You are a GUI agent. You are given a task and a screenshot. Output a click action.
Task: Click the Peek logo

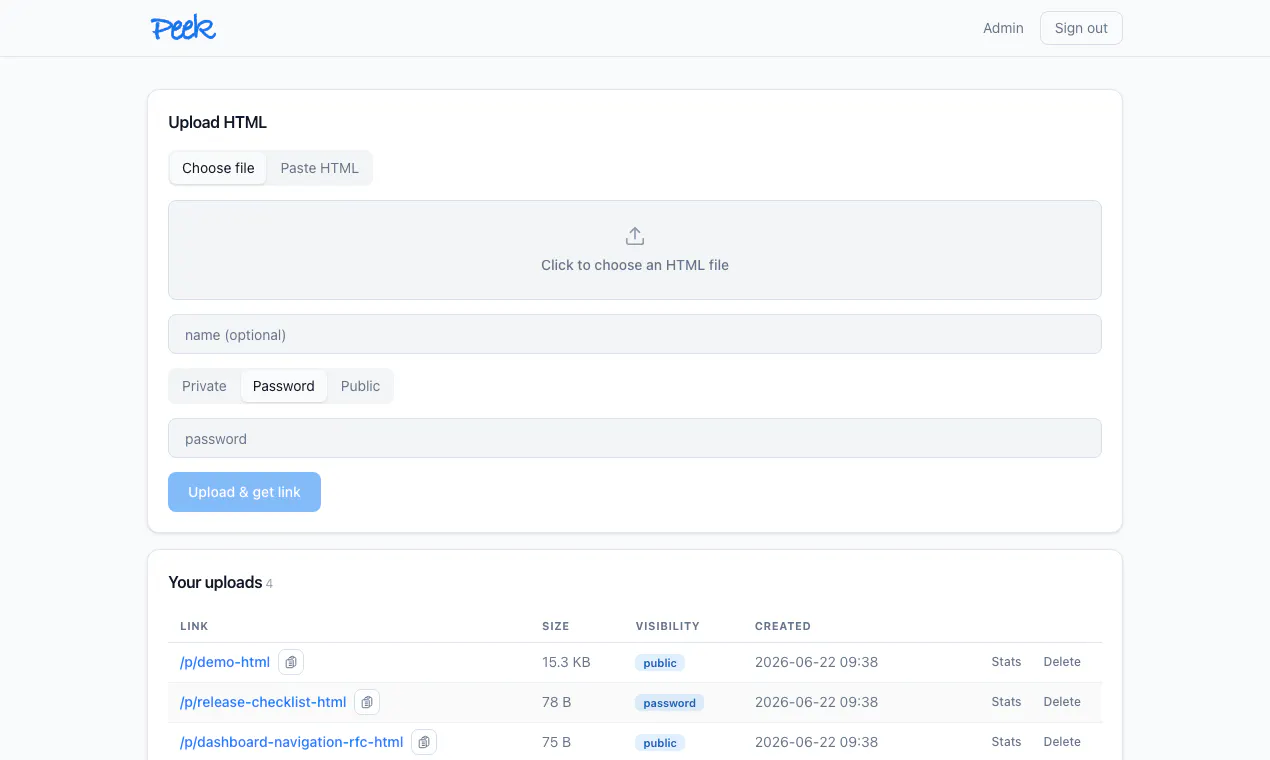tap(184, 28)
